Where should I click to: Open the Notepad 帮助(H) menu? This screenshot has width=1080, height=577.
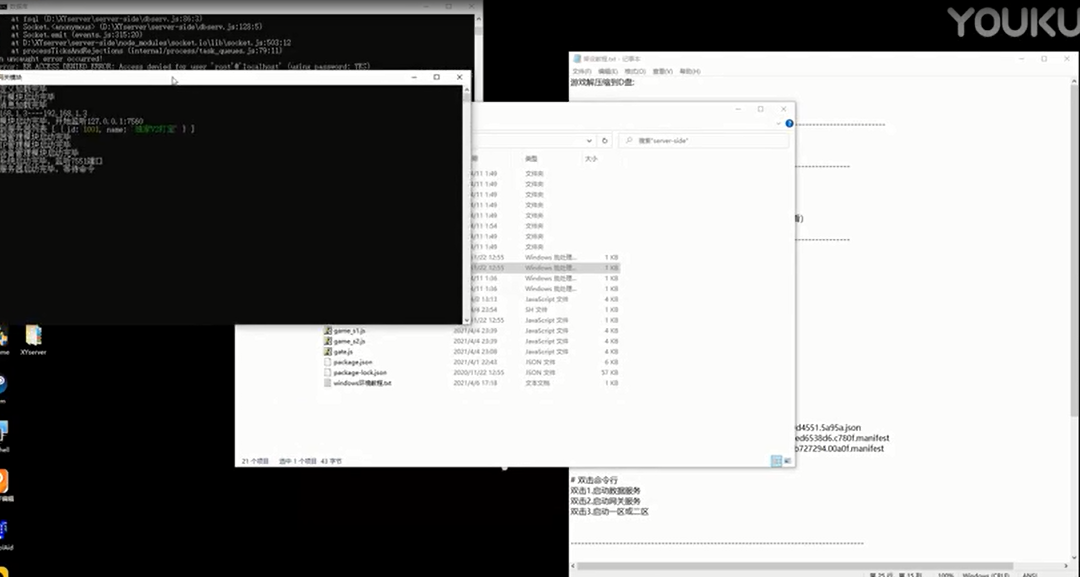(688, 72)
